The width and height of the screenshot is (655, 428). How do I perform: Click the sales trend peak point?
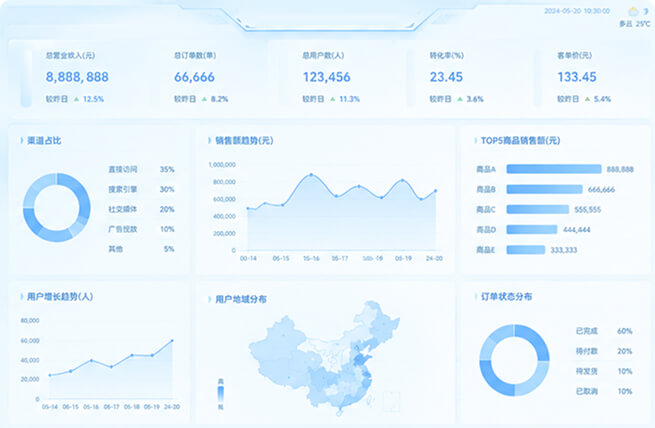click(311, 175)
